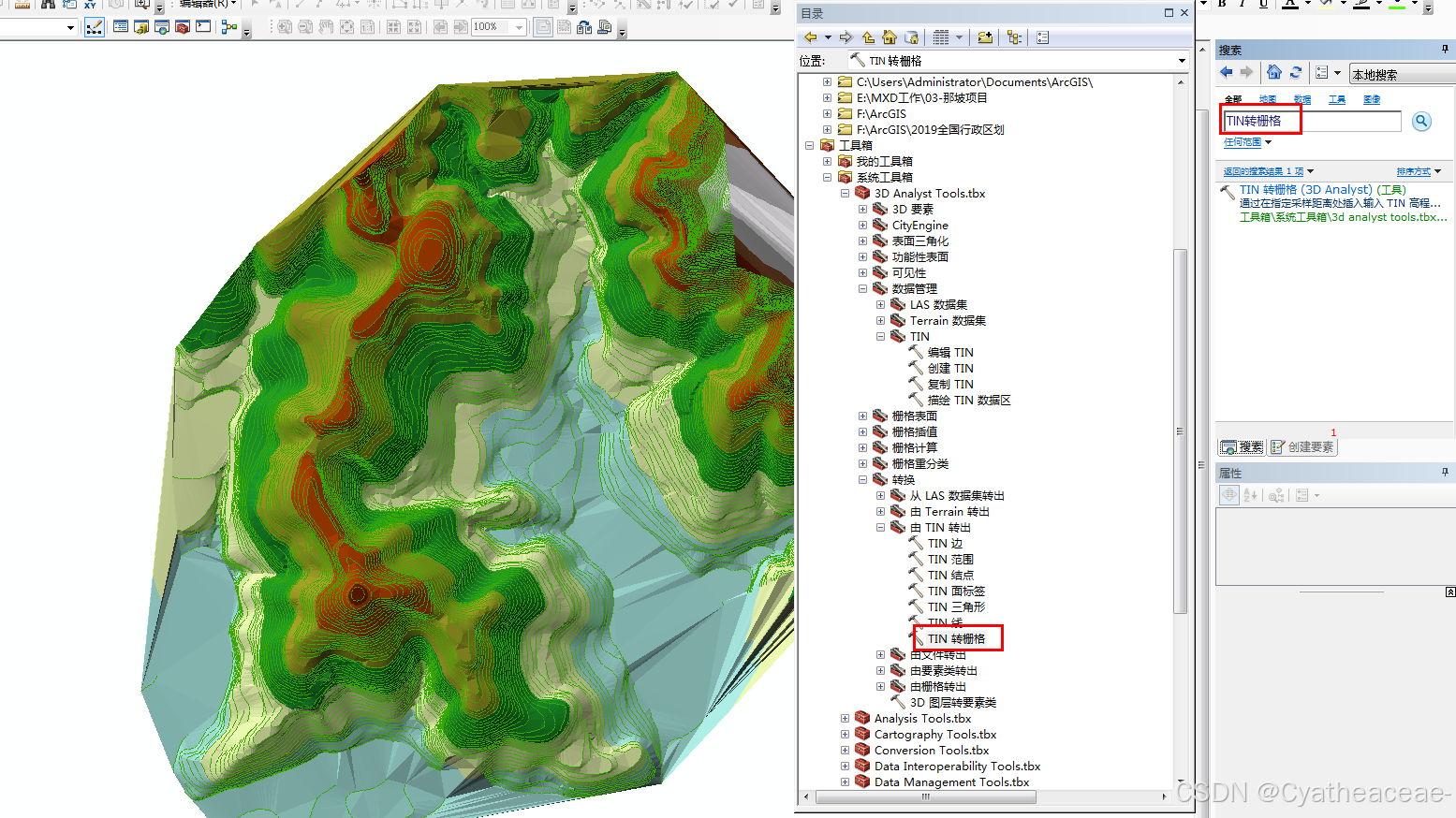Click the Go To XY tool
The height and width of the screenshot is (818, 1456).
coord(90,6)
